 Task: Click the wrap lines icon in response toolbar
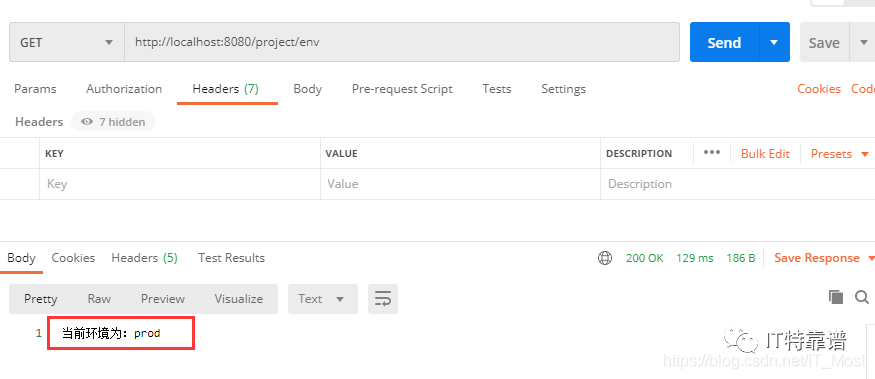tap(383, 299)
